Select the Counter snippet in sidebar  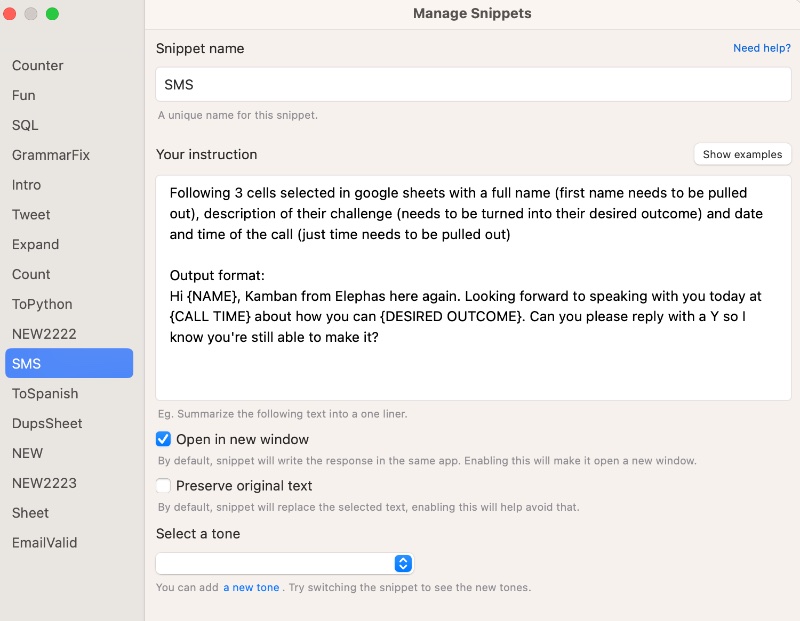tap(38, 66)
